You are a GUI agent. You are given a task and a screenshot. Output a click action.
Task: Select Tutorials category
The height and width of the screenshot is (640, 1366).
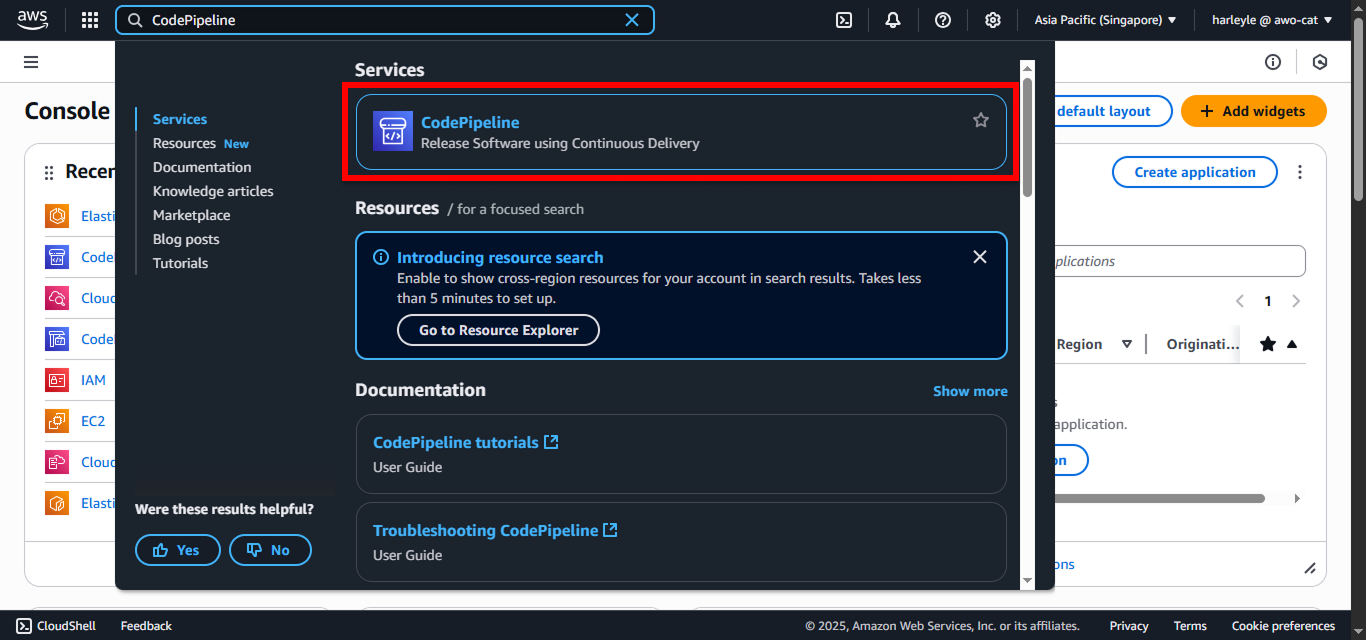click(180, 263)
